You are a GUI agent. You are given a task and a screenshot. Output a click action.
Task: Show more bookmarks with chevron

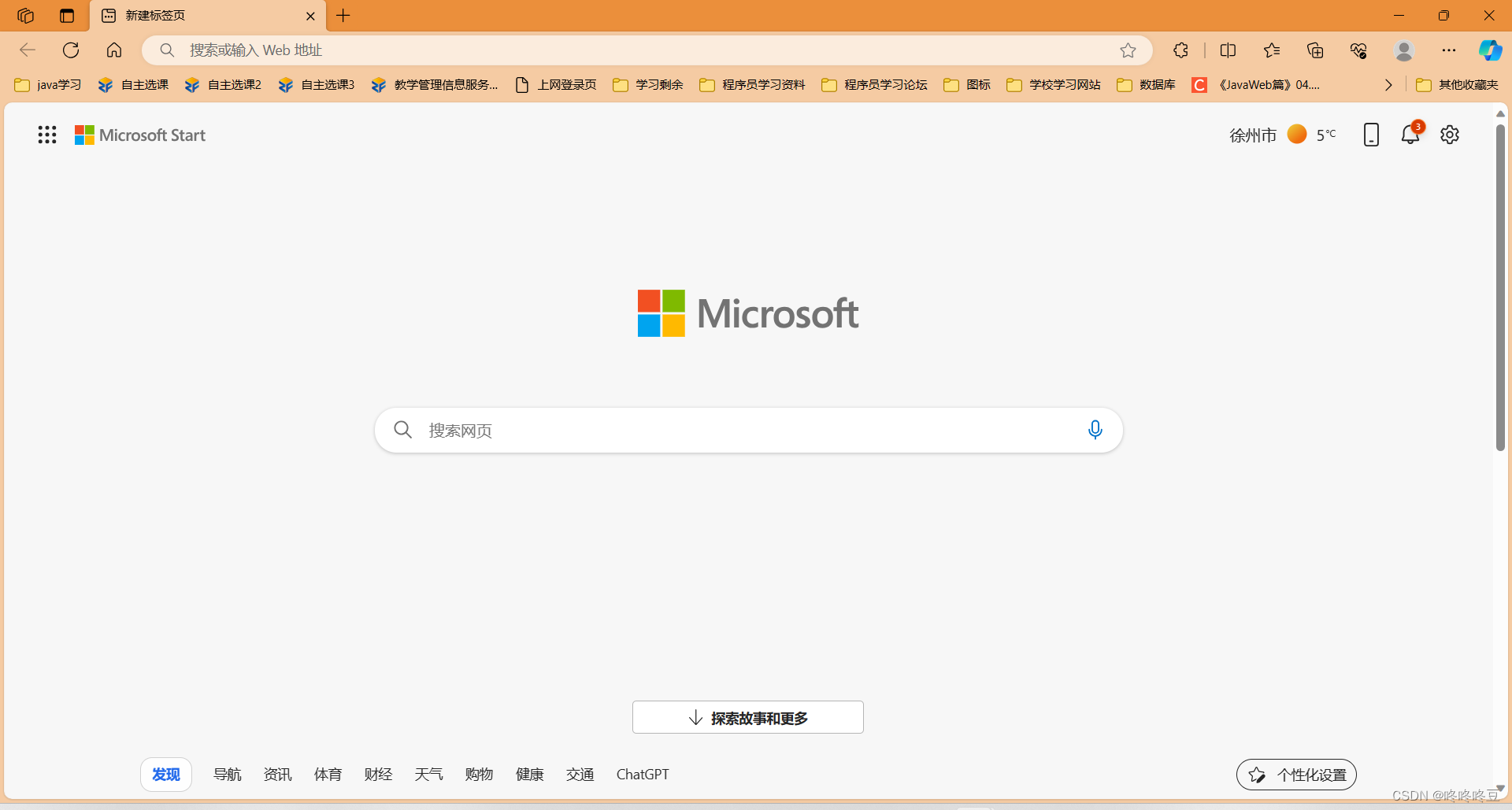pyautogui.click(x=1388, y=85)
